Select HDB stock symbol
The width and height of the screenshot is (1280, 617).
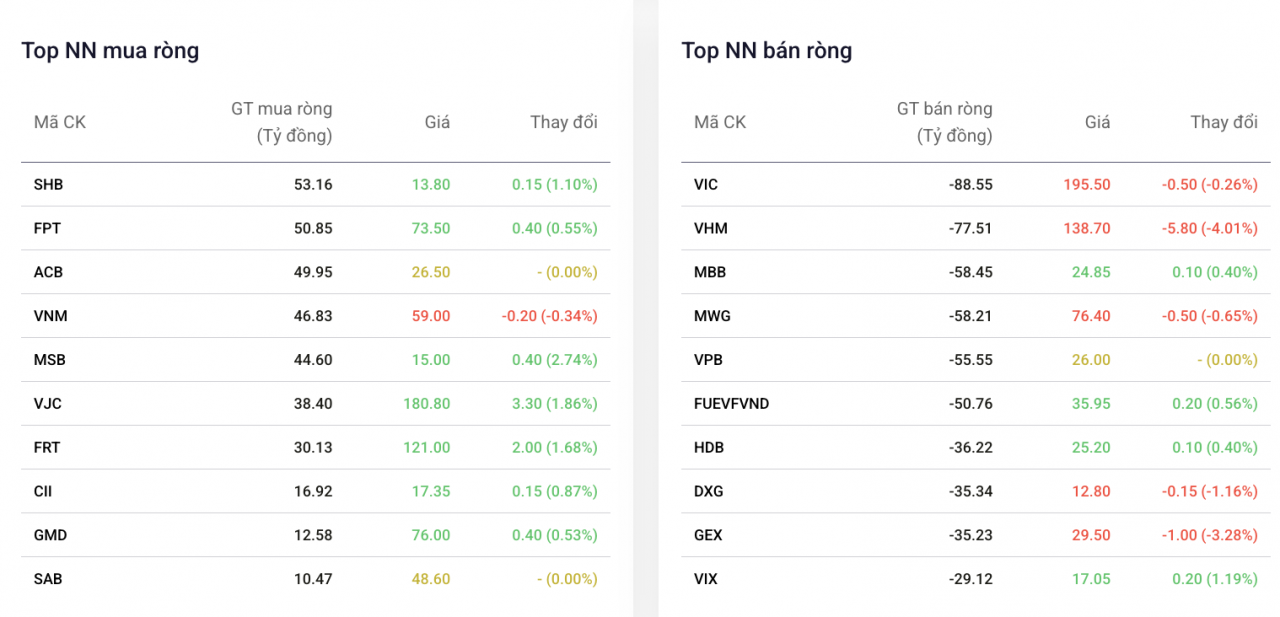tap(709, 447)
